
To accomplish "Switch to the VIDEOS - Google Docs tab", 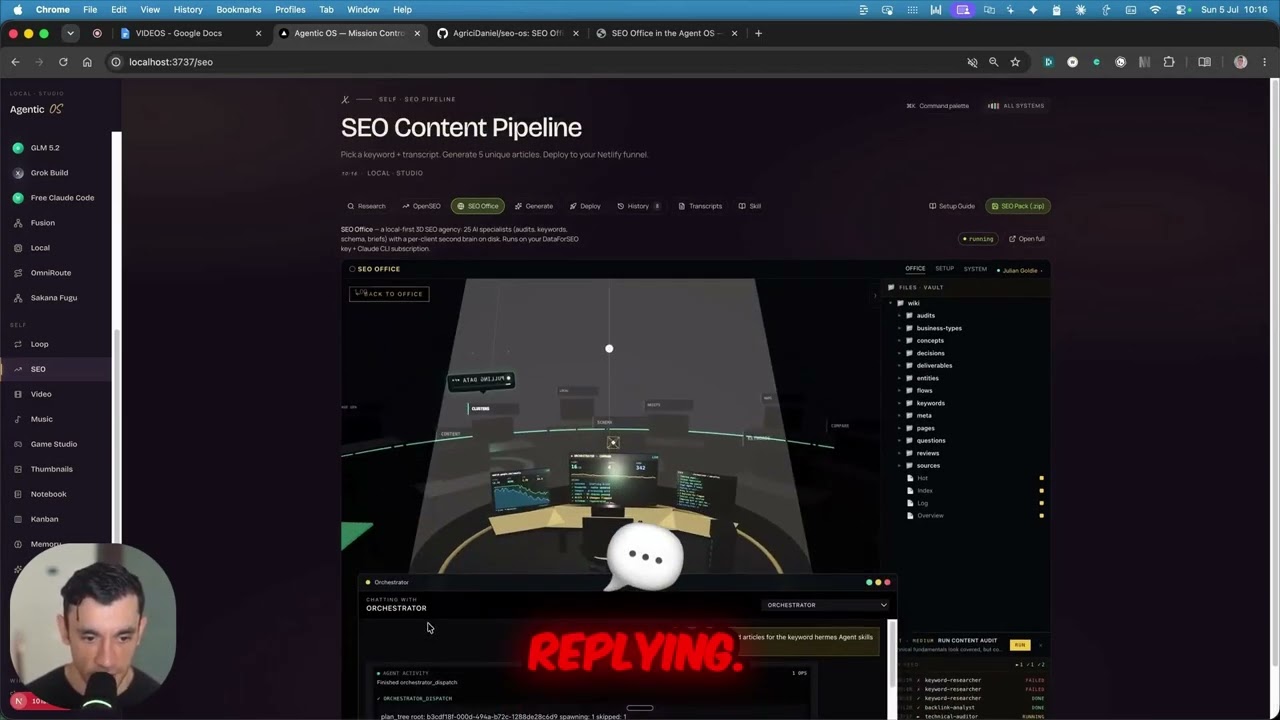I will pos(190,33).
